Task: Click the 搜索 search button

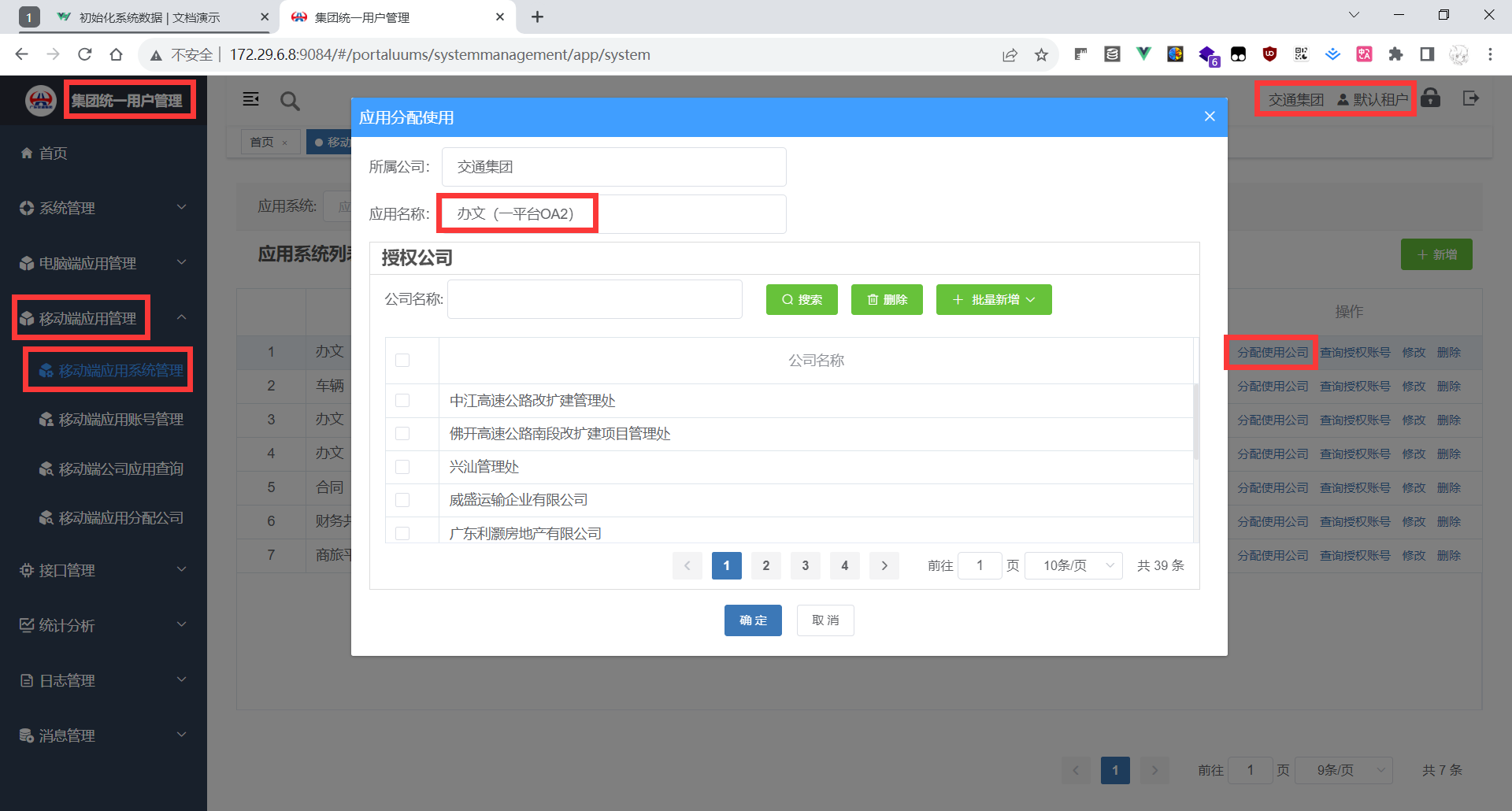Action: [802, 300]
